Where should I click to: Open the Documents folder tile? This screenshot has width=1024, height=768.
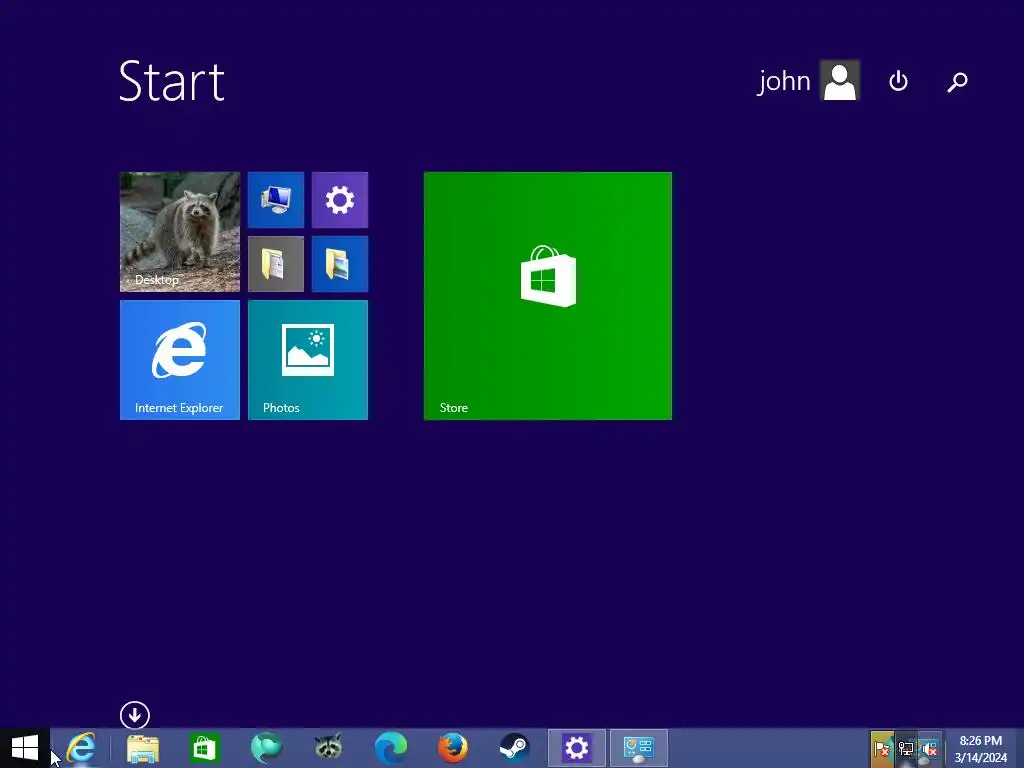coord(276,263)
